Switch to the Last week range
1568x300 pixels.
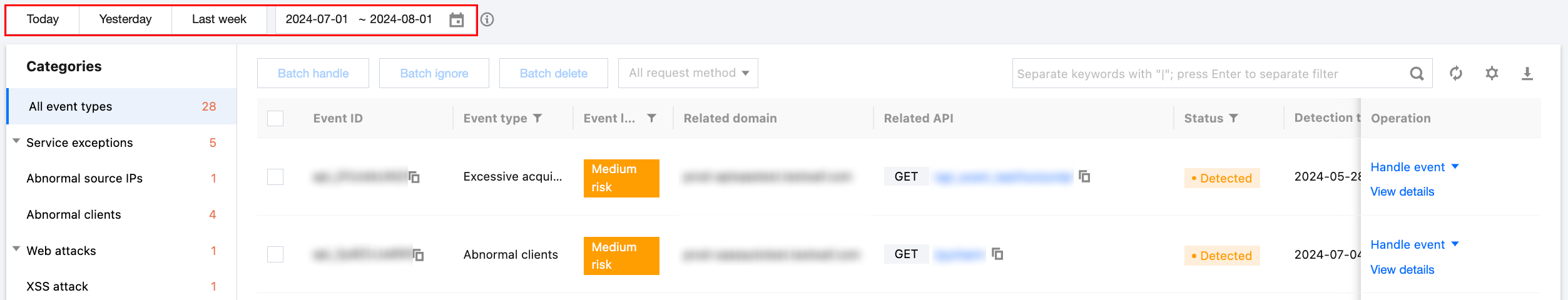pyautogui.click(x=219, y=19)
